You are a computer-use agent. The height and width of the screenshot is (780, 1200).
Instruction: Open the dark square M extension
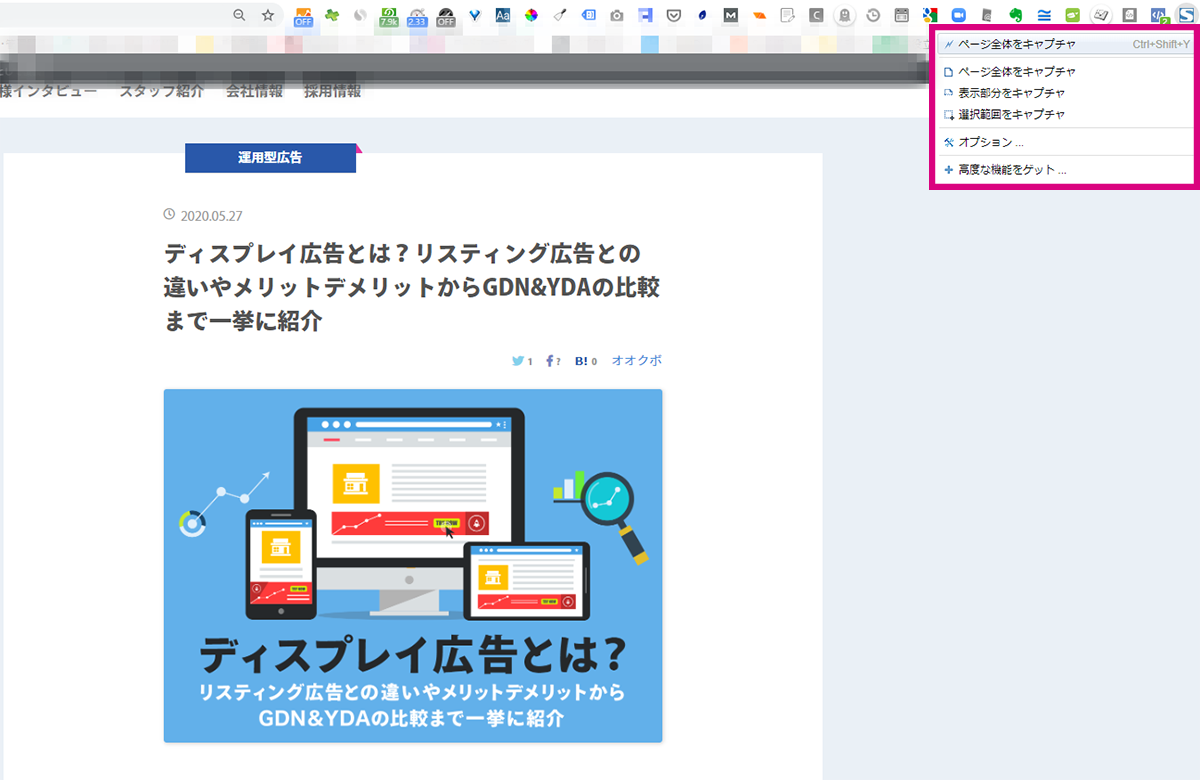[731, 15]
